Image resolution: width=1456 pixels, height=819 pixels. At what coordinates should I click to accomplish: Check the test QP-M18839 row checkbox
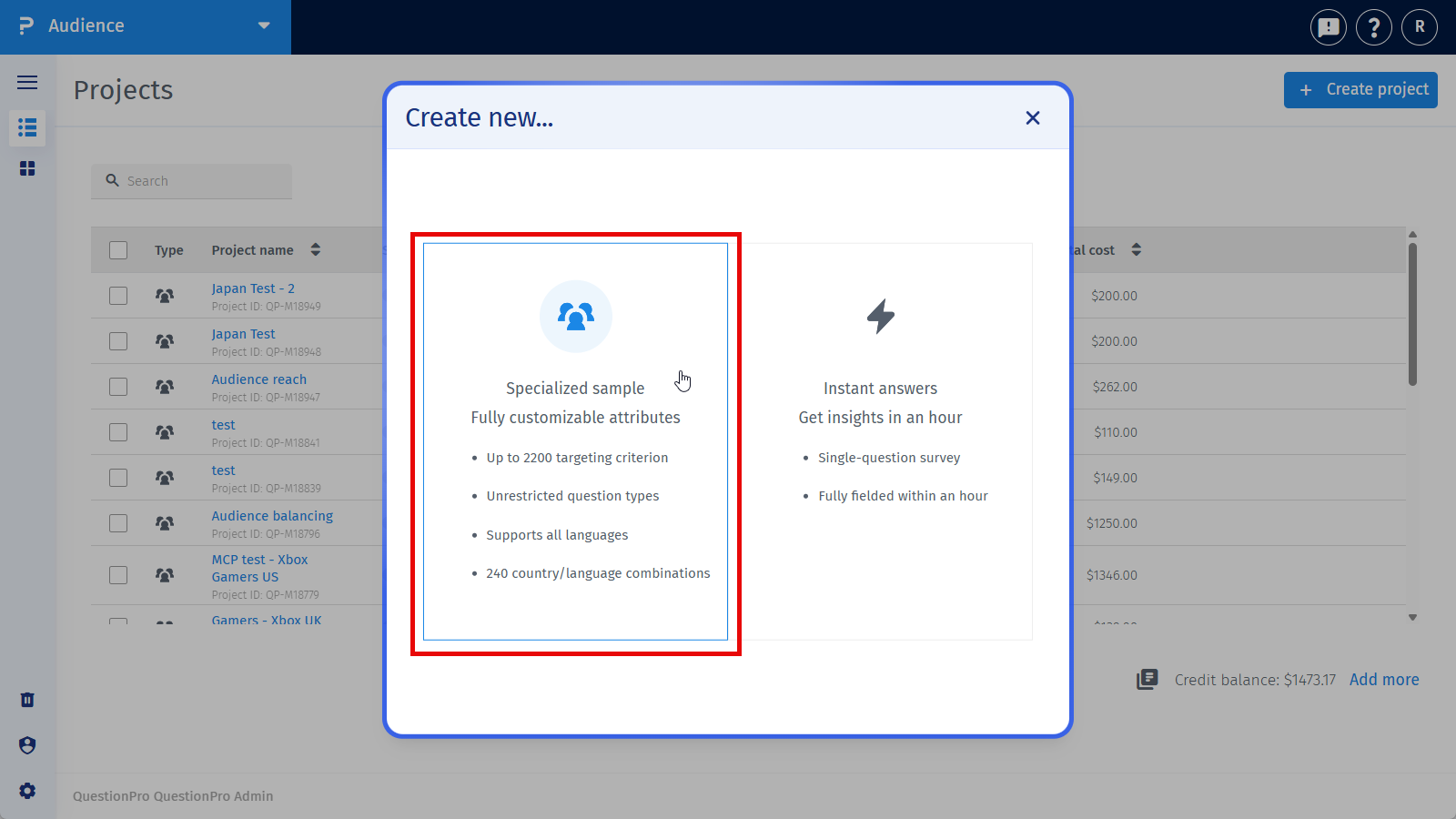118,478
